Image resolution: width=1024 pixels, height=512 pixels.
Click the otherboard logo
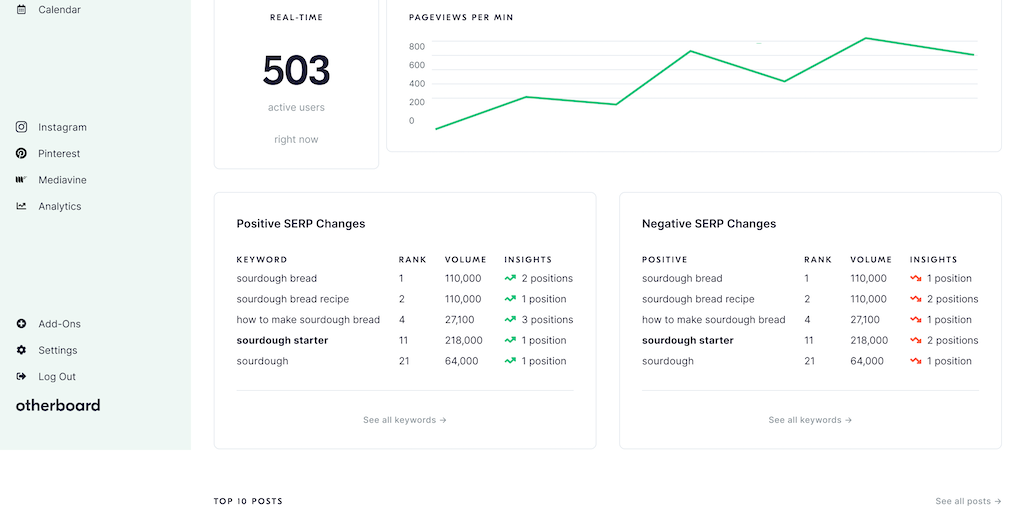click(58, 405)
